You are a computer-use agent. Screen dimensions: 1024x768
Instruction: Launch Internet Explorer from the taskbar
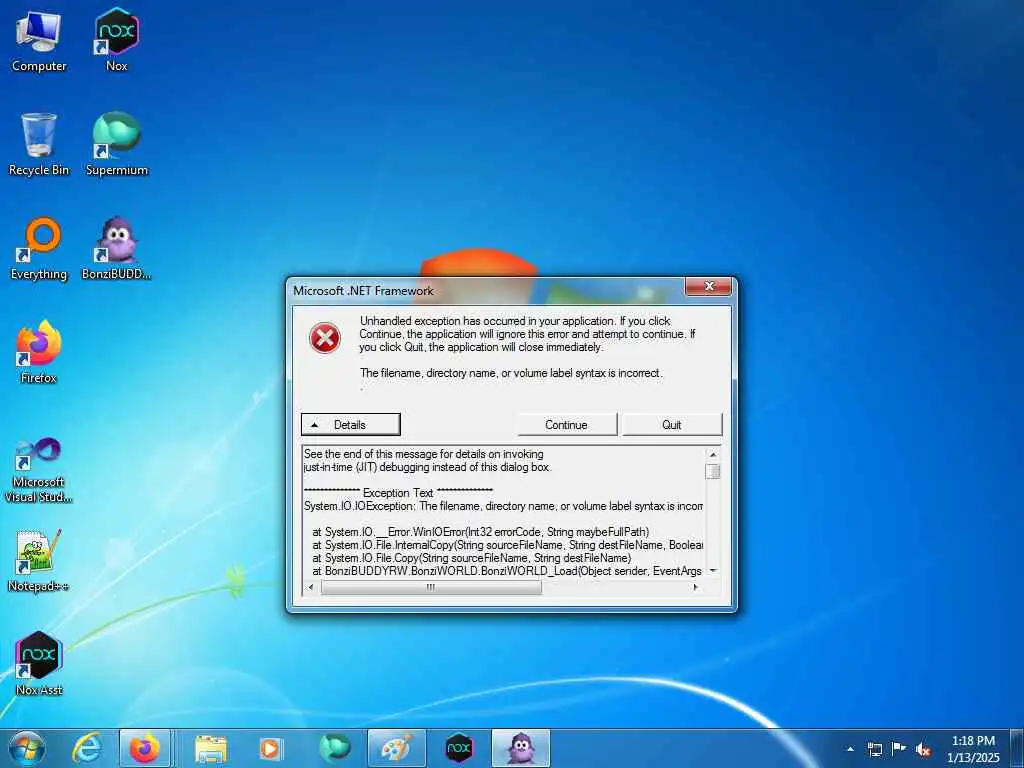[87, 748]
